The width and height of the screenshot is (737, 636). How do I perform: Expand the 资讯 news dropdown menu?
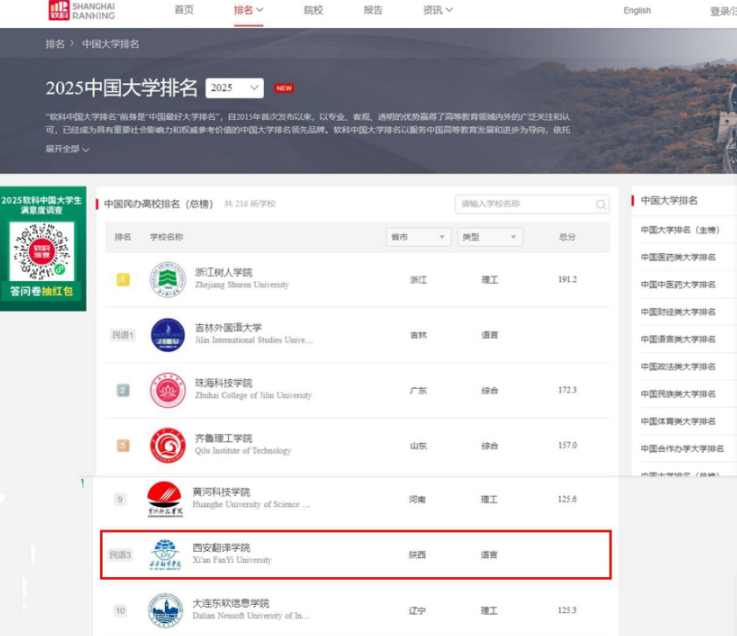(437, 10)
